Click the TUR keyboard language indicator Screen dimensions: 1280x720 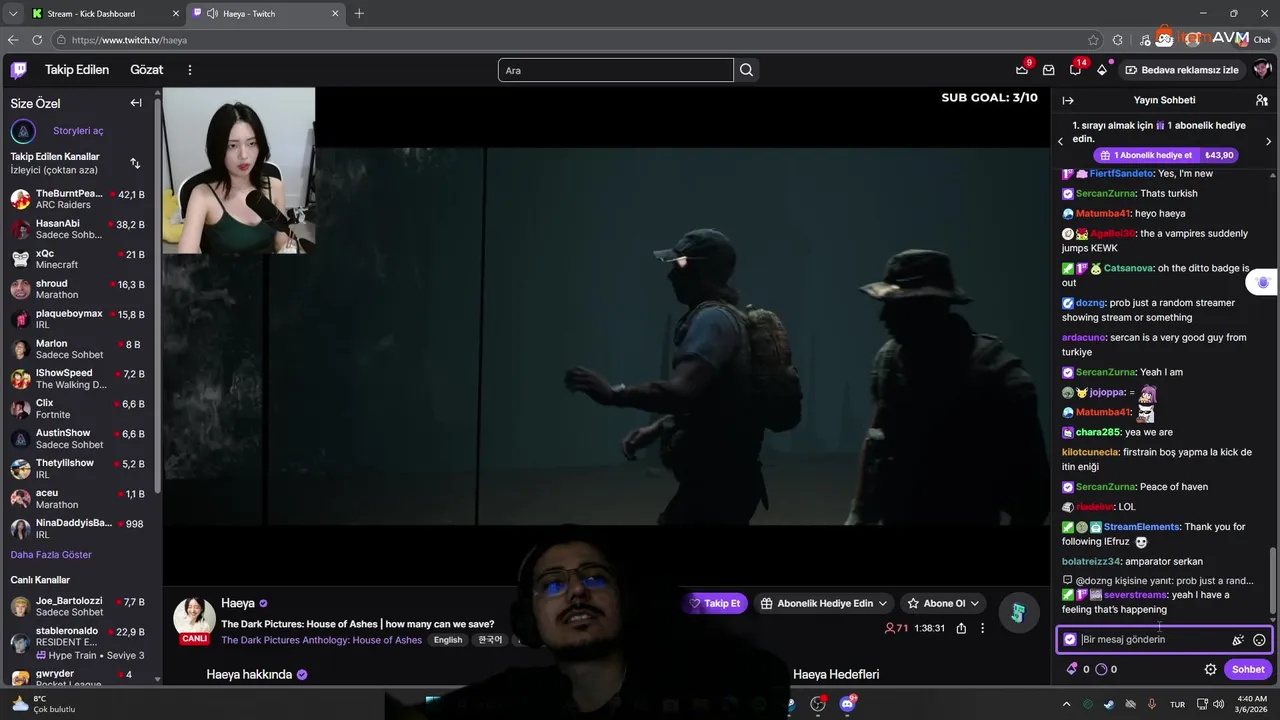(1177, 704)
